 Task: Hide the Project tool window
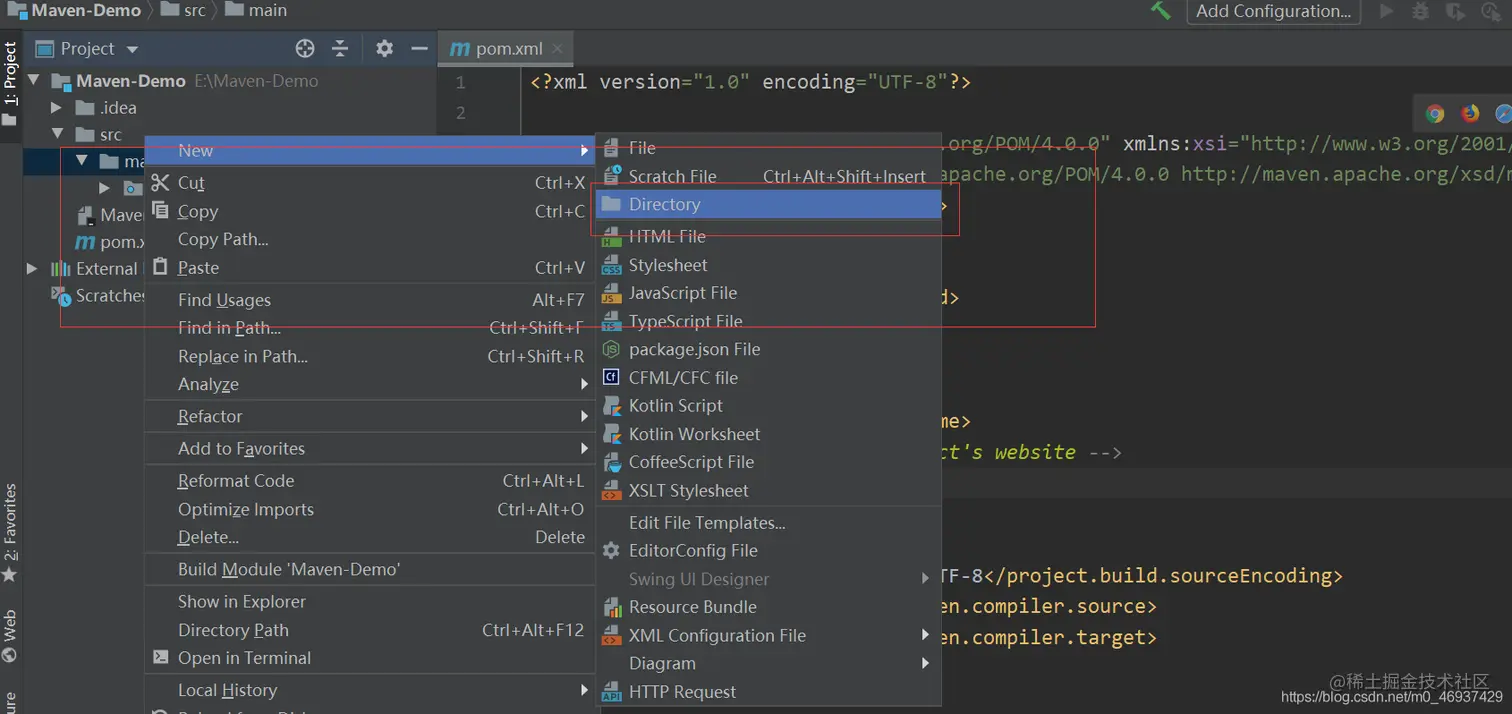pyautogui.click(x=420, y=48)
